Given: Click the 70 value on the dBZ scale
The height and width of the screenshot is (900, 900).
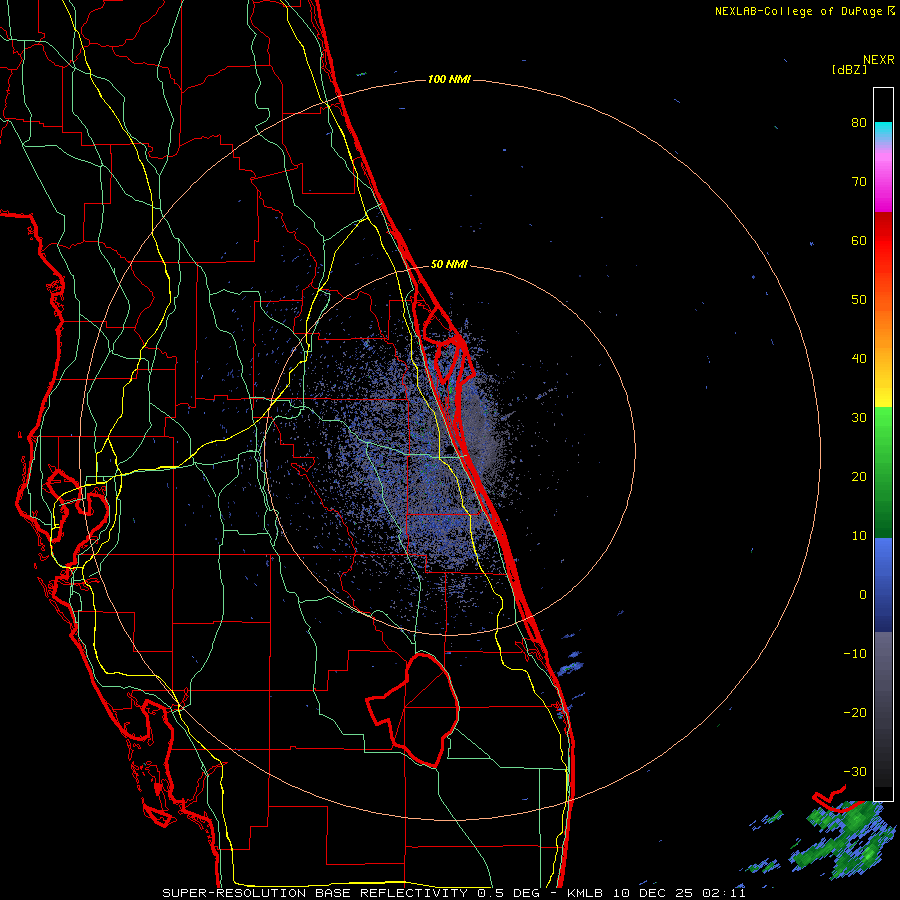Looking at the screenshot, I should 859,182.
